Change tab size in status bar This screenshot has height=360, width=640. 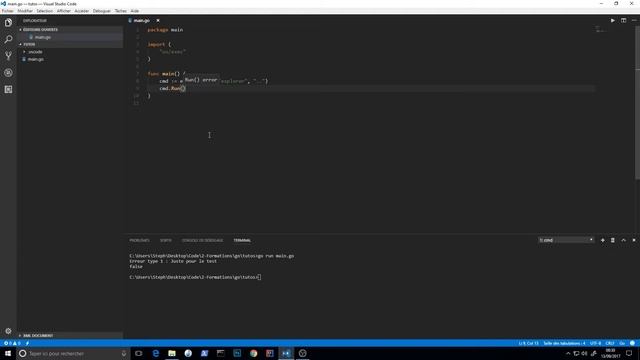tap(564, 343)
